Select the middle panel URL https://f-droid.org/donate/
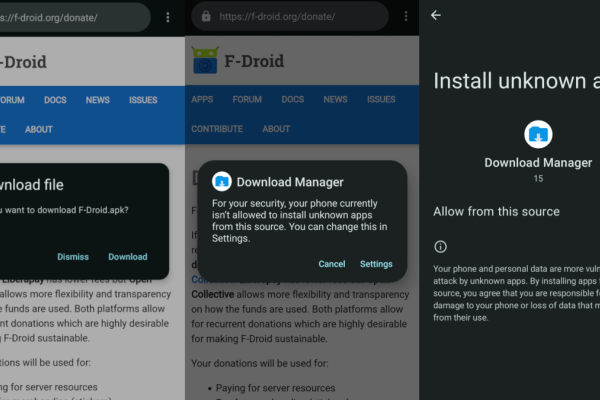 277,16
